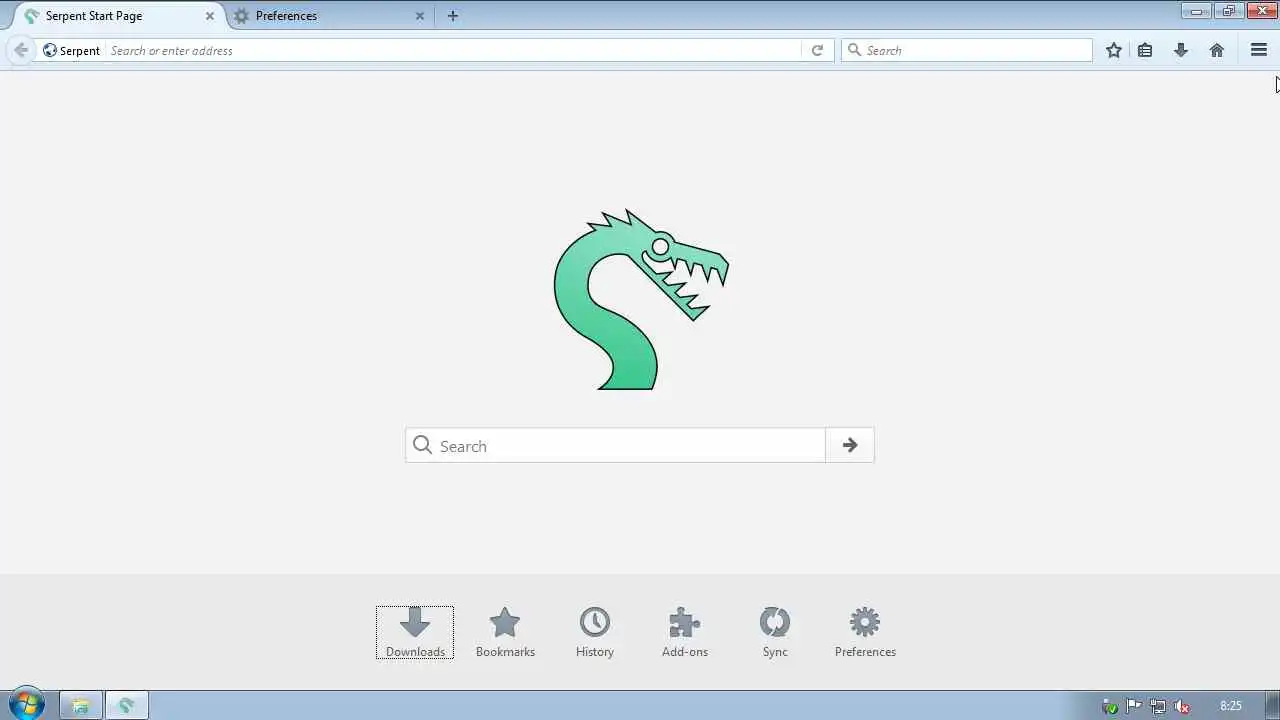Image resolution: width=1280 pixels, height=720 pixels.
Task: Open Preferences gear shortcut on start page
Action: [x=865, y=633]
